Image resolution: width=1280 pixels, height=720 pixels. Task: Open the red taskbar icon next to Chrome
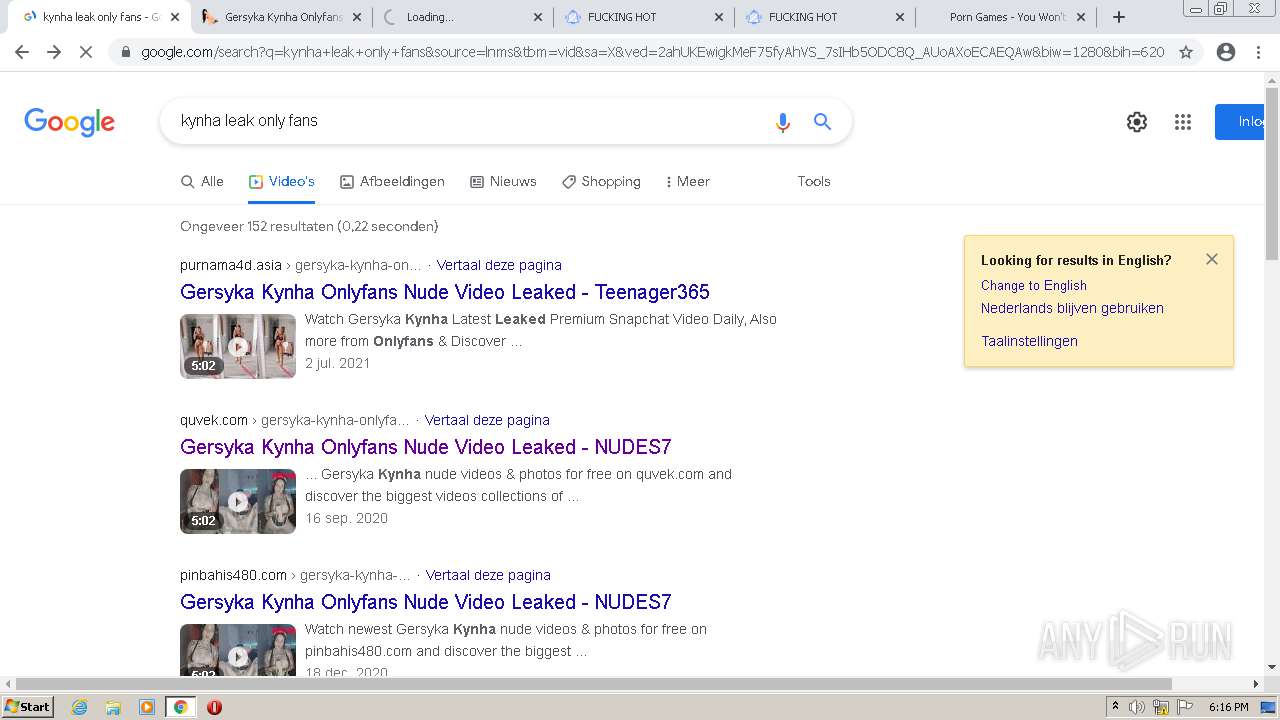(x=214, y=707)
